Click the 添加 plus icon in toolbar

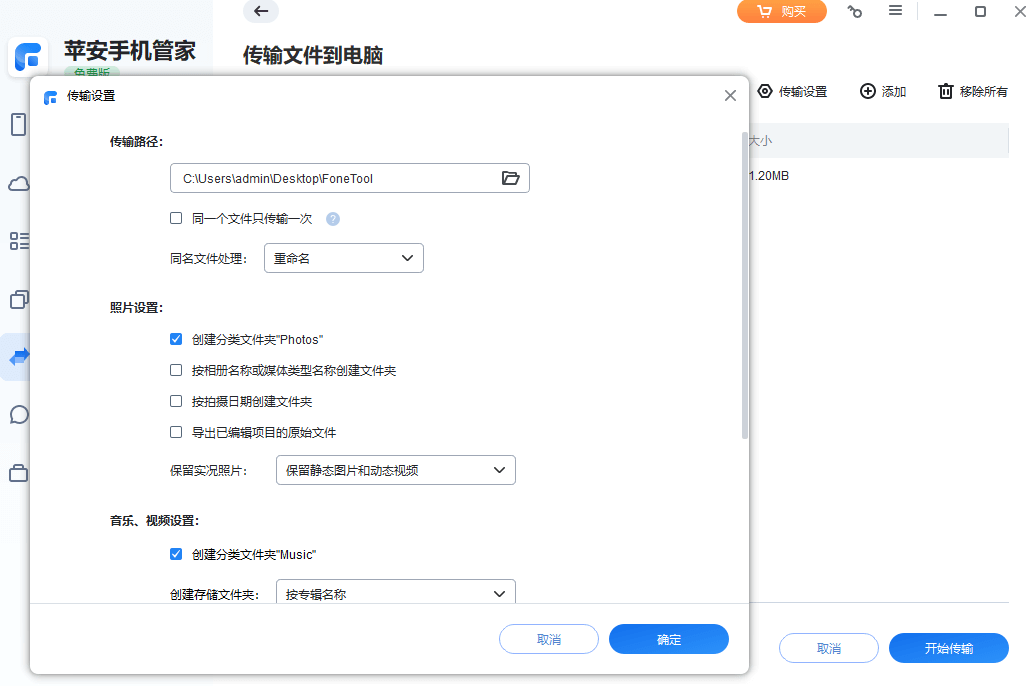867,91
